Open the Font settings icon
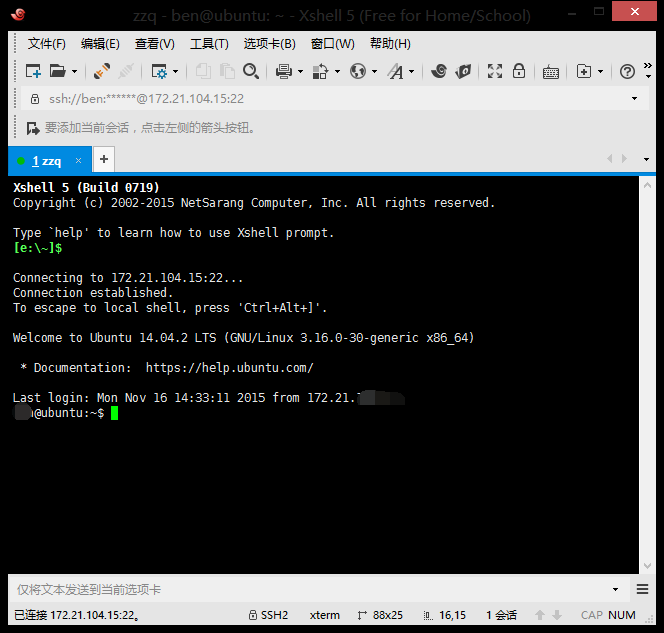 (396, 71)
